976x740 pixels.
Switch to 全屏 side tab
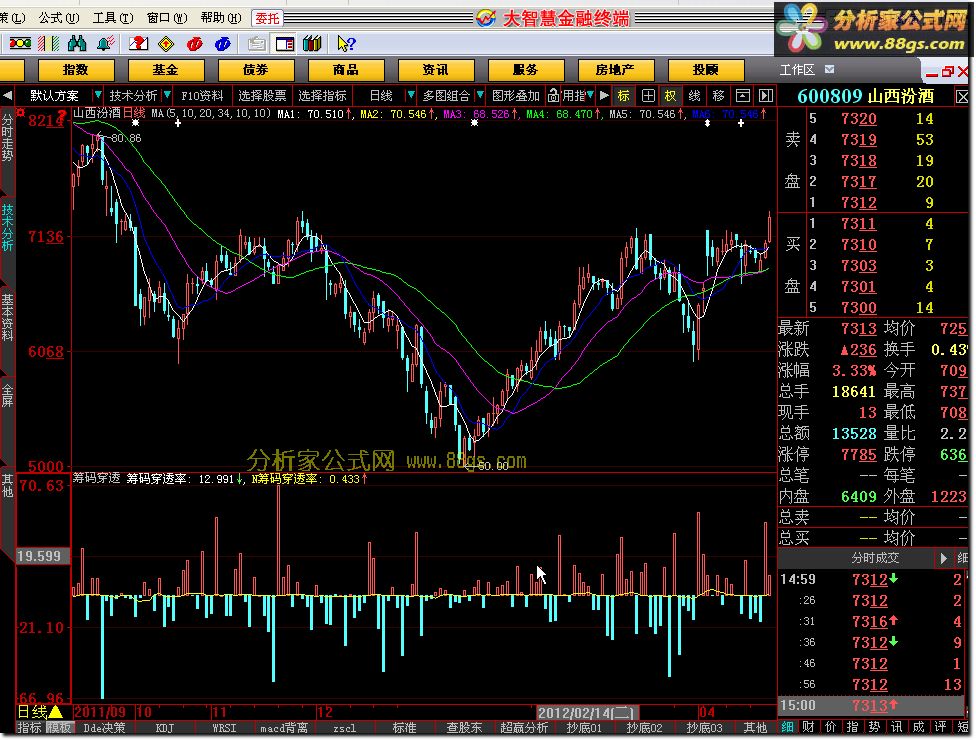pos(7,395)
